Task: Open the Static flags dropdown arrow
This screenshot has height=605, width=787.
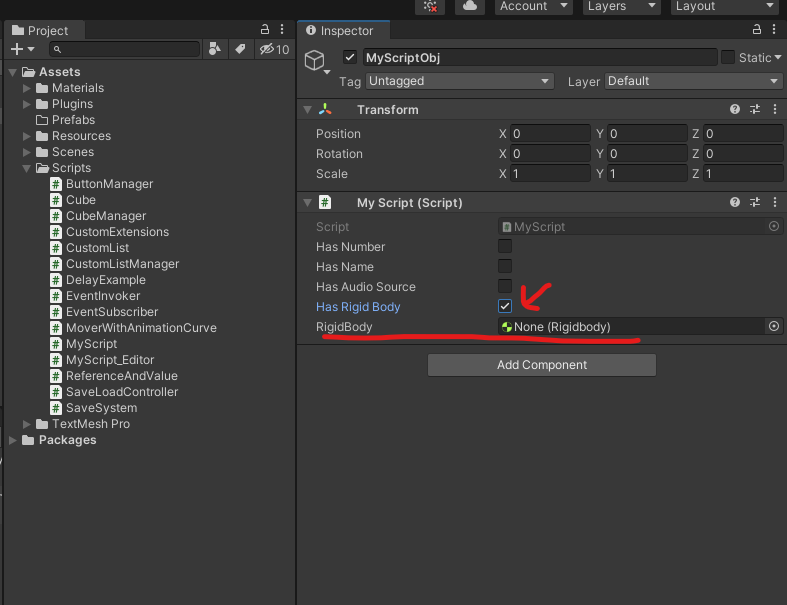Action: (x=778, y=58)
